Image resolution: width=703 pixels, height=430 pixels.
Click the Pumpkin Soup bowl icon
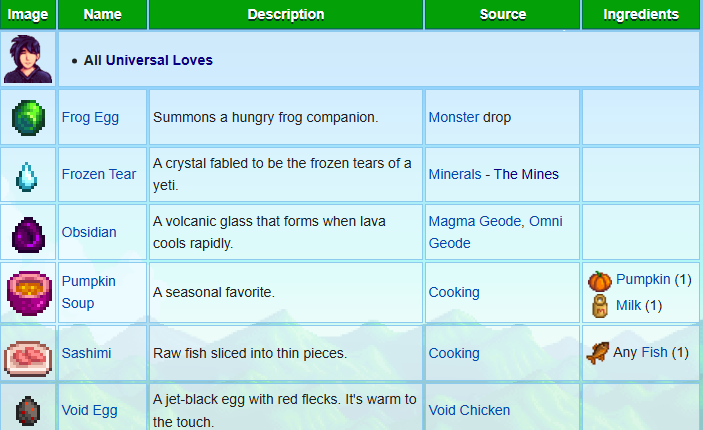click(x=28, y=292)
